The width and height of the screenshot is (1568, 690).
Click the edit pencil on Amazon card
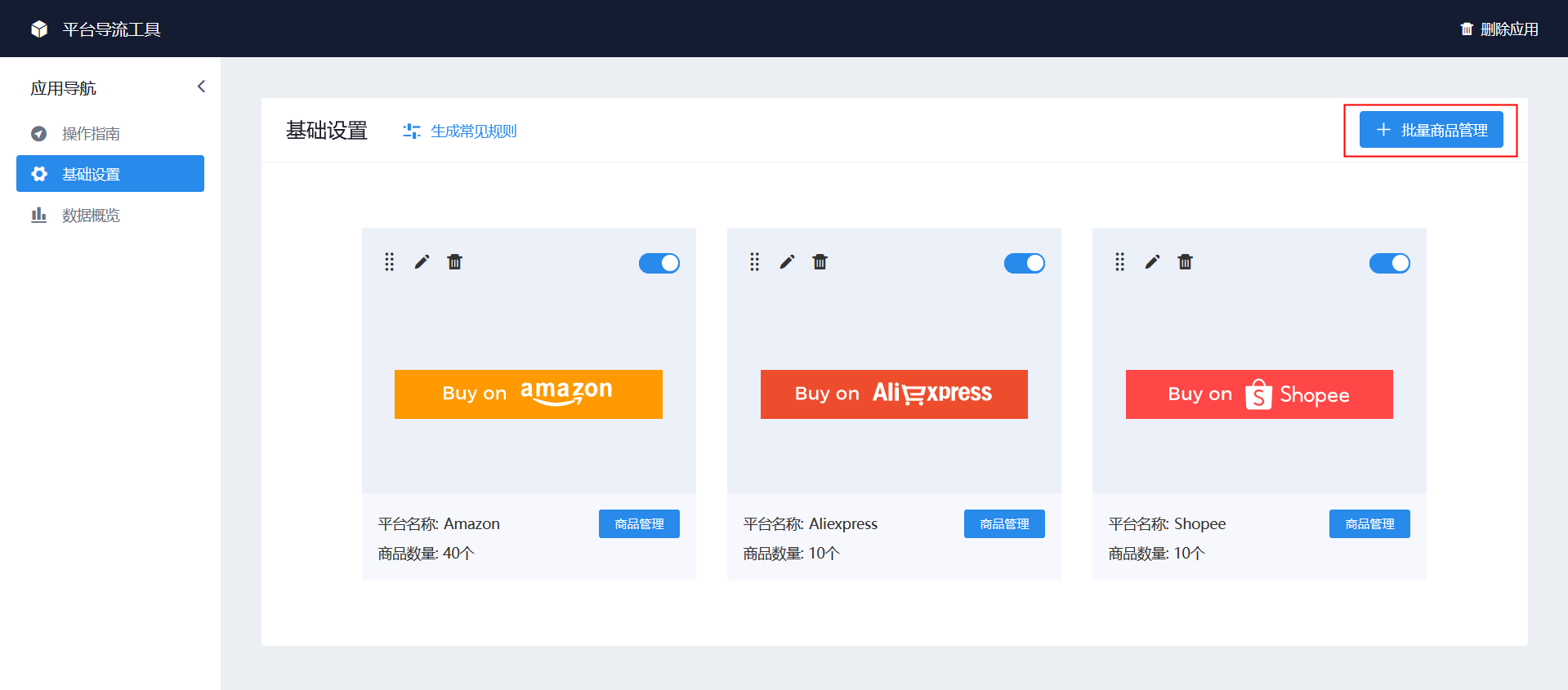[x=422, y=262]
